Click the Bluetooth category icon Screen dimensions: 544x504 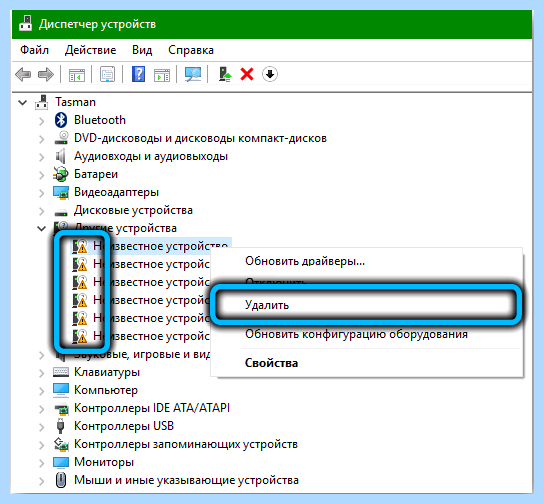pyautogui.click(x=61, y=120)
